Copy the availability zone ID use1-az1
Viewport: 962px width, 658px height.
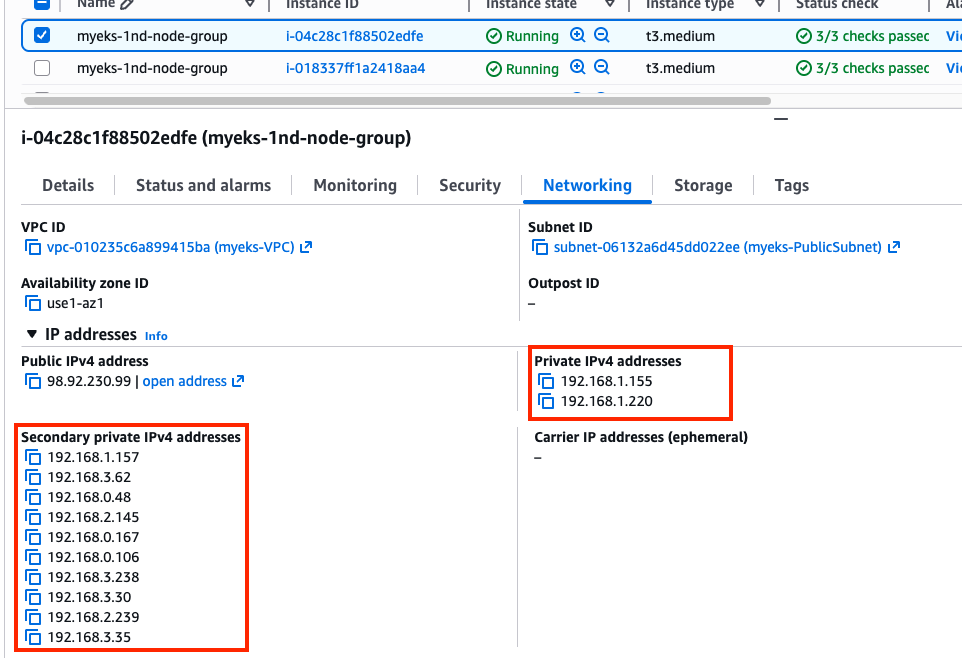click(33, 303)
